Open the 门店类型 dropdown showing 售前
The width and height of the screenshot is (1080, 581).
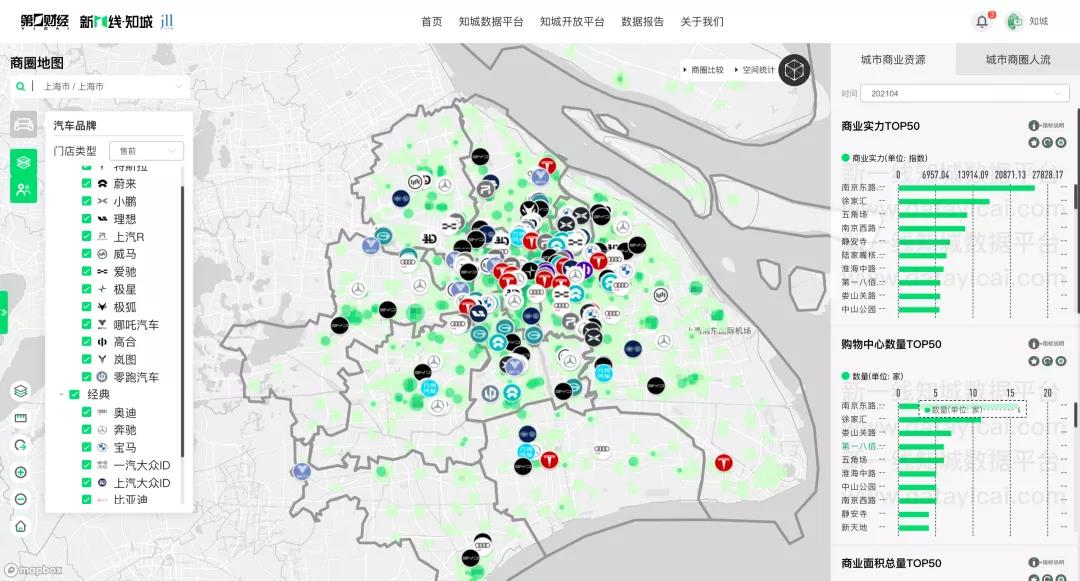tap(146, 151)
